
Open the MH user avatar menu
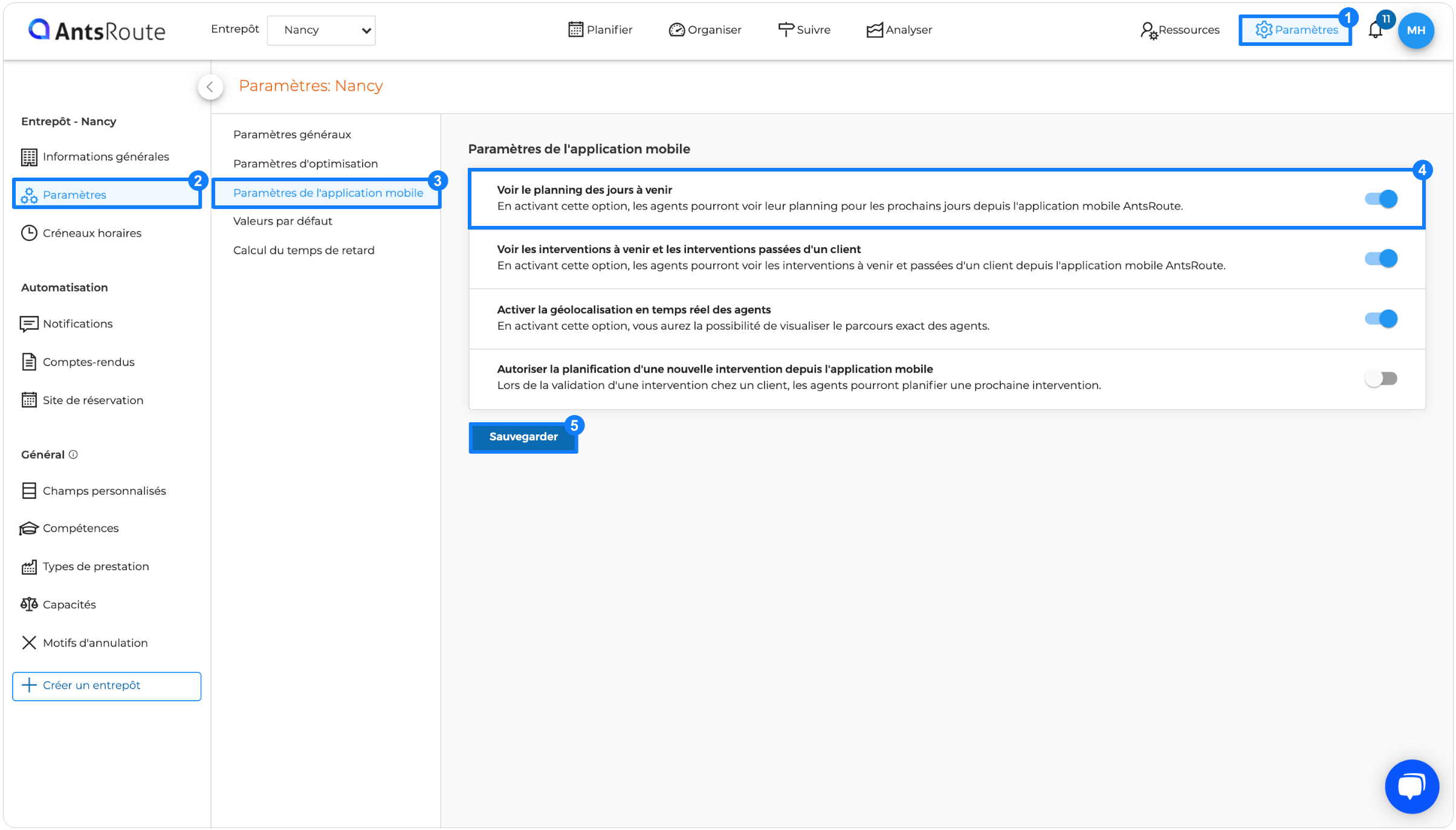[1416, 30]
